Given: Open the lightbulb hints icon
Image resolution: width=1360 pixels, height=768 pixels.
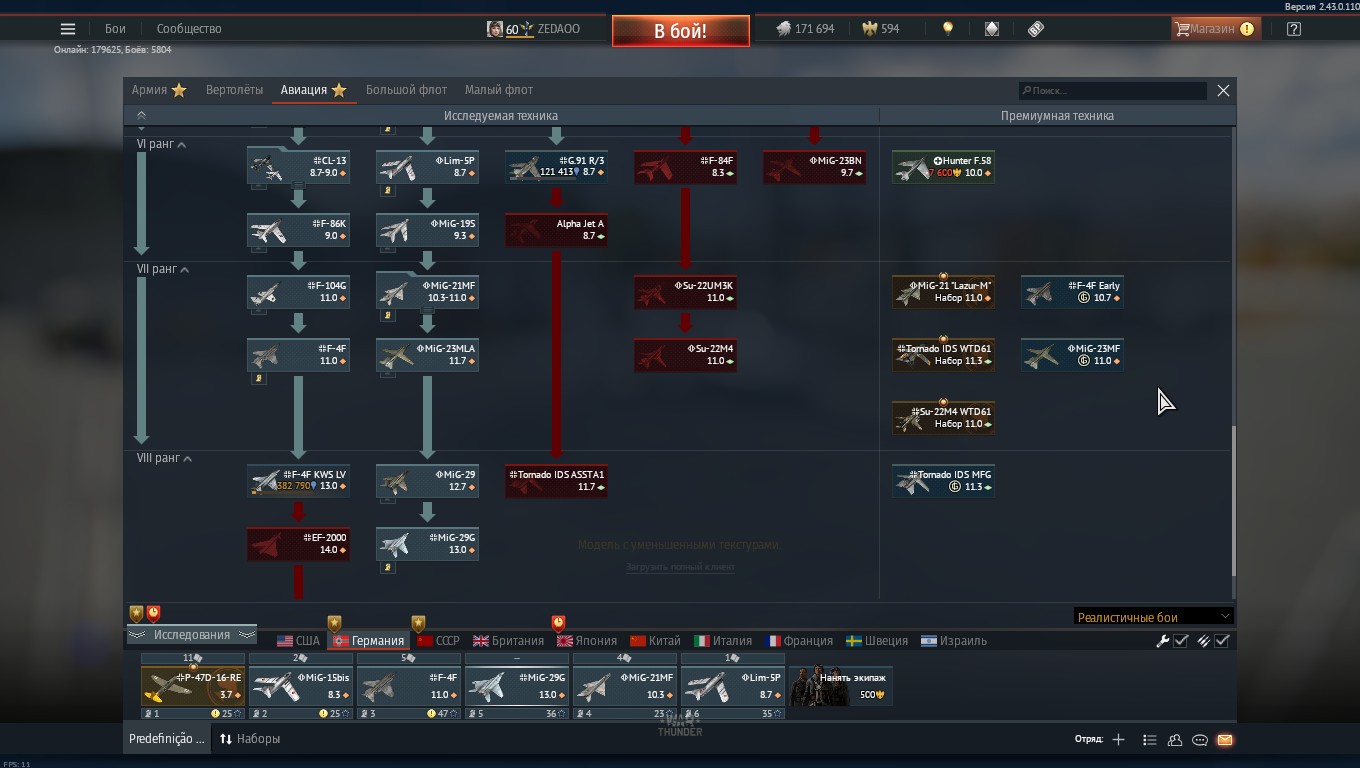Looking at the screenshot, I should click(x=948, y=29).
